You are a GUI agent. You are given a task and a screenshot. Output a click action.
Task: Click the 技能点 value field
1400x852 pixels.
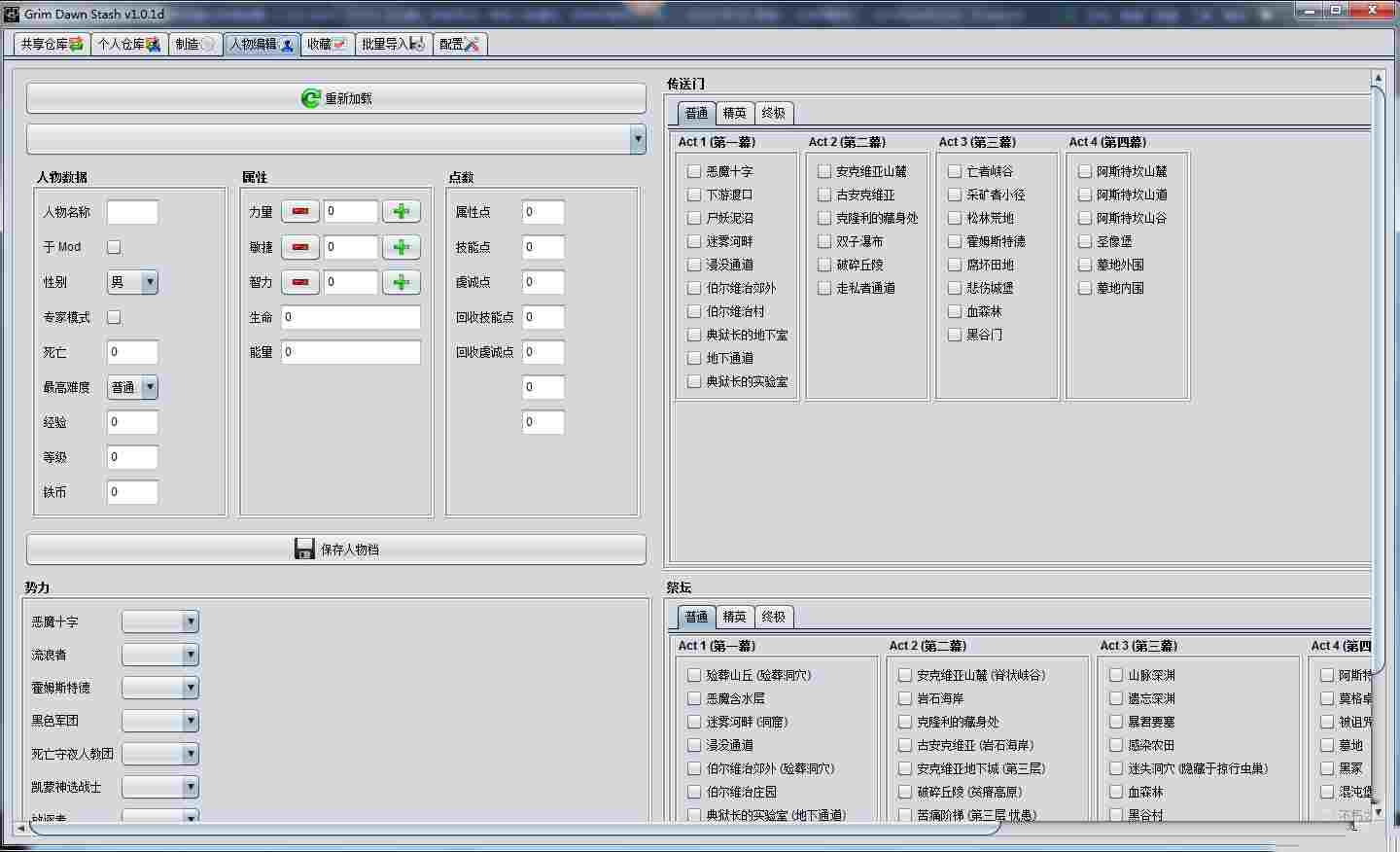[543, 247]
